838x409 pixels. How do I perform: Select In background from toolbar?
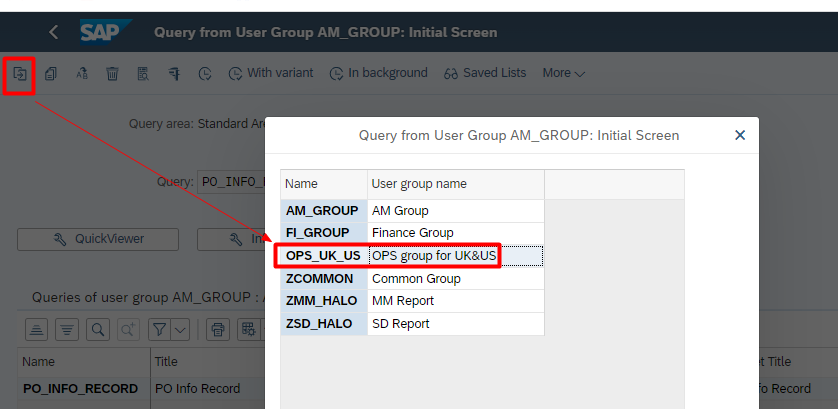[378, 73]
